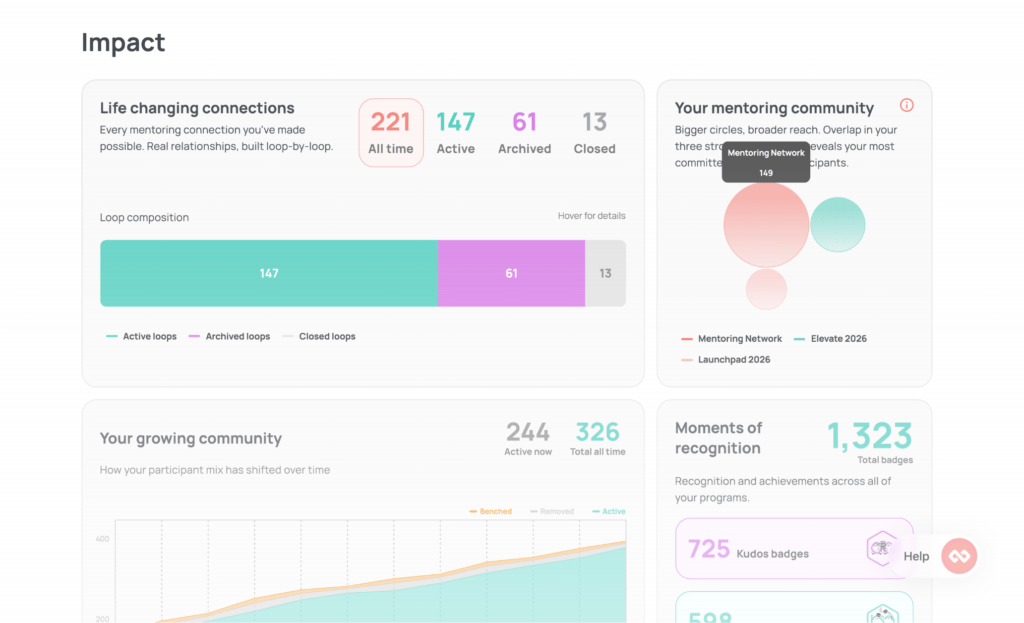Click the info icon beside mentoring community
1024x623 pixels.
(906, 105)
